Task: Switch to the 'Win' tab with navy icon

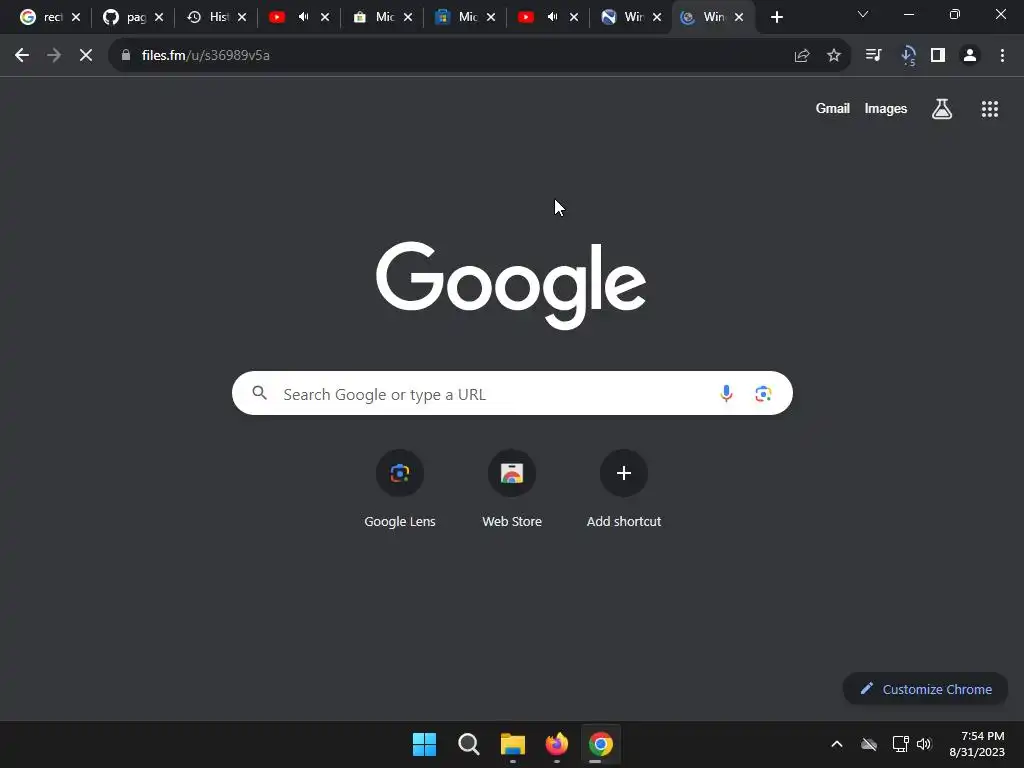Action: click(x=622, y=17)
